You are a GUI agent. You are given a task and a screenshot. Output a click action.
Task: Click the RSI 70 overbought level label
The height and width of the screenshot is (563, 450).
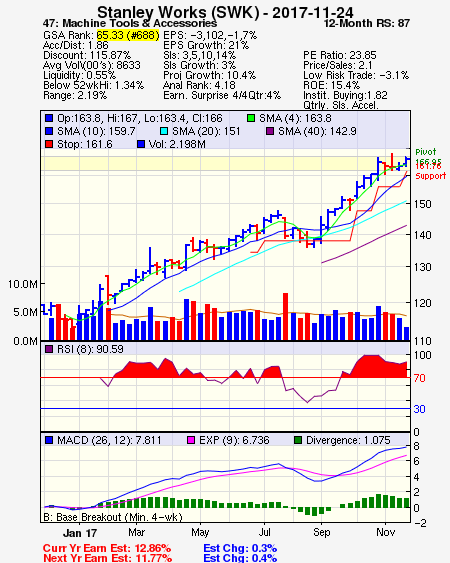419,378
